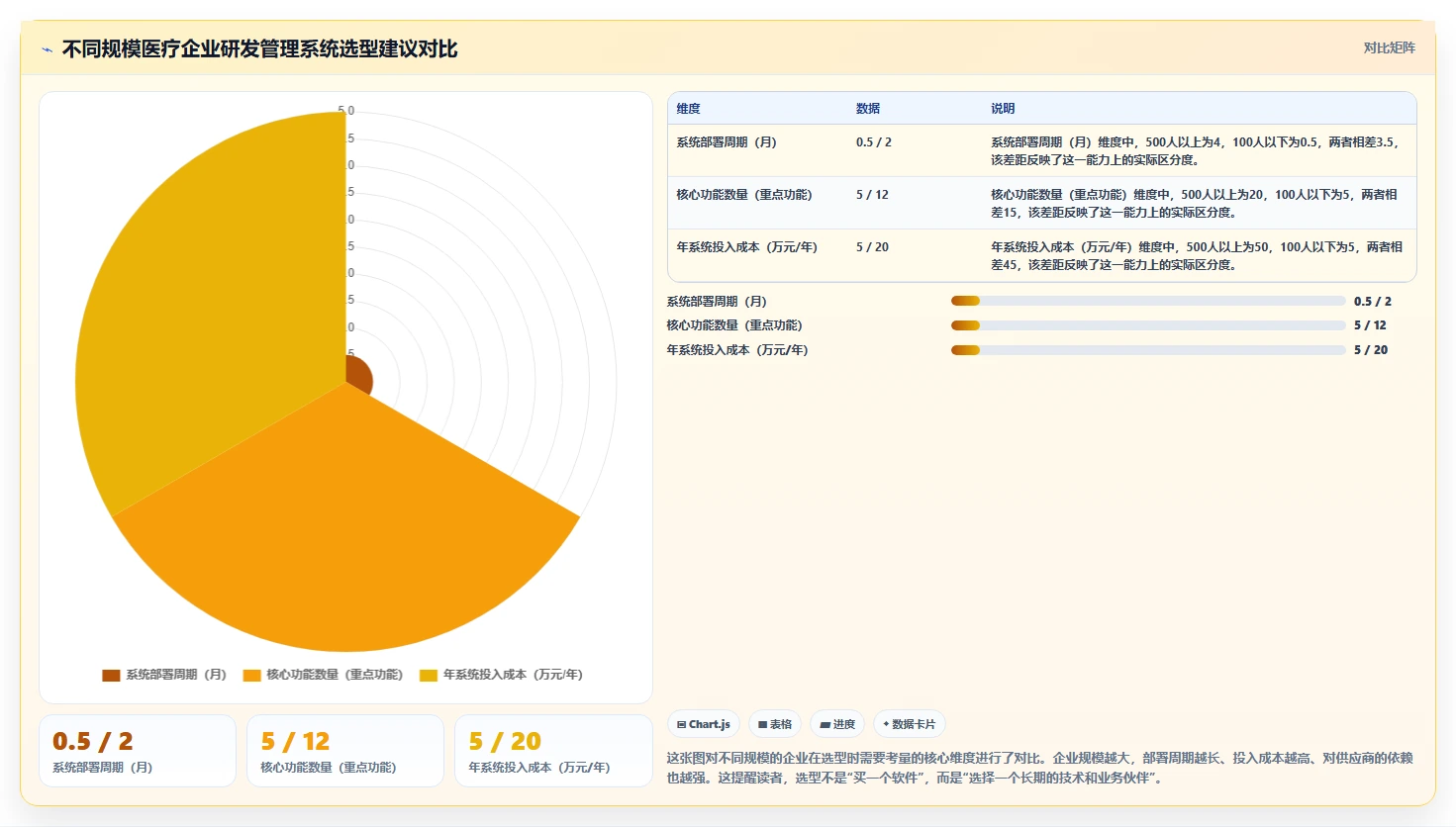Click progress value 5 / 12
The width and height of the screenshot is (1456, 827).
coord(1370,325)
